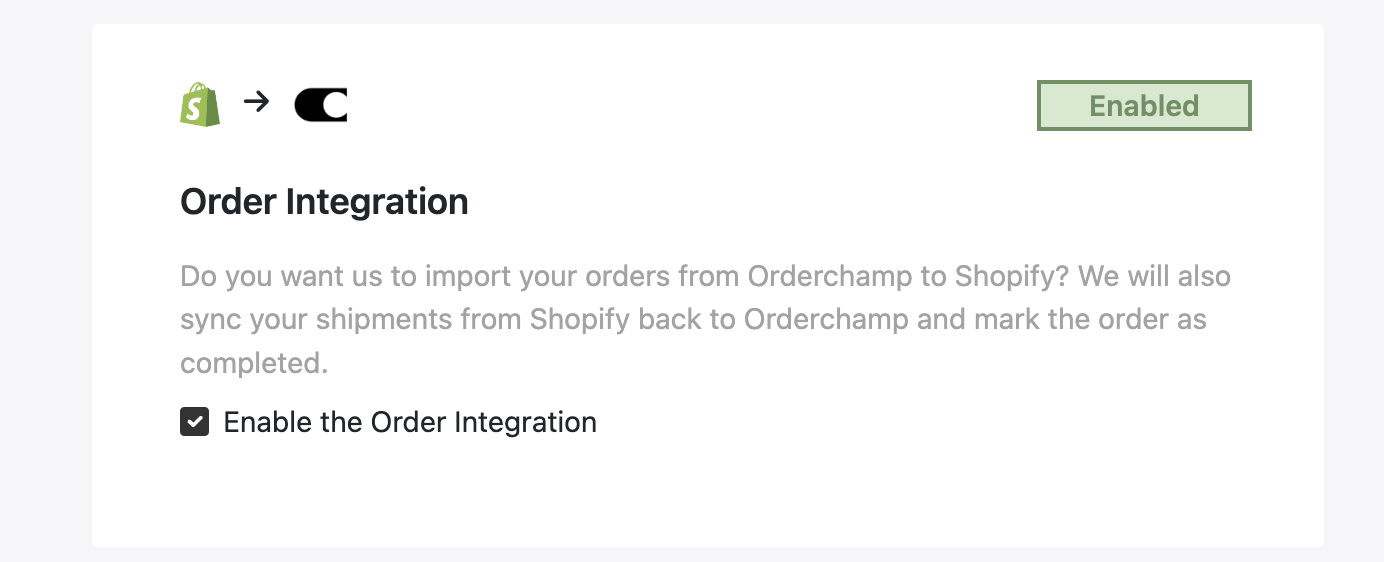Click the white checkmark in the checkbox

click(195, 422)
